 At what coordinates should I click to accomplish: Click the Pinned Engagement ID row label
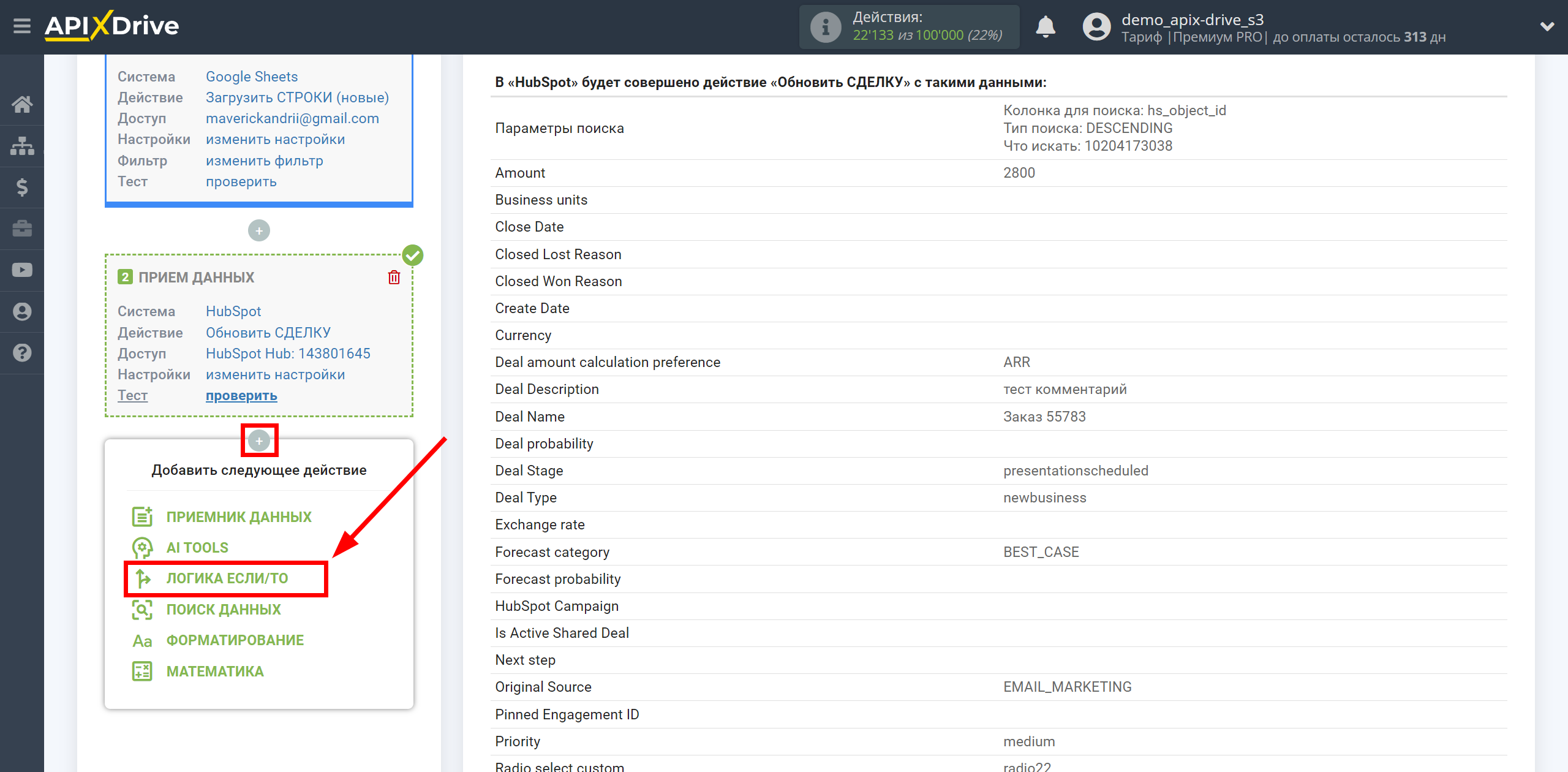point(567,714)
